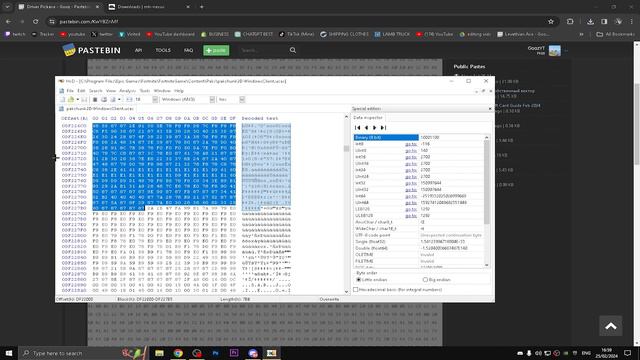Expand bookmarks overflow chevron in Chrome
Screen dimensions: 640x360
point(581,34)
